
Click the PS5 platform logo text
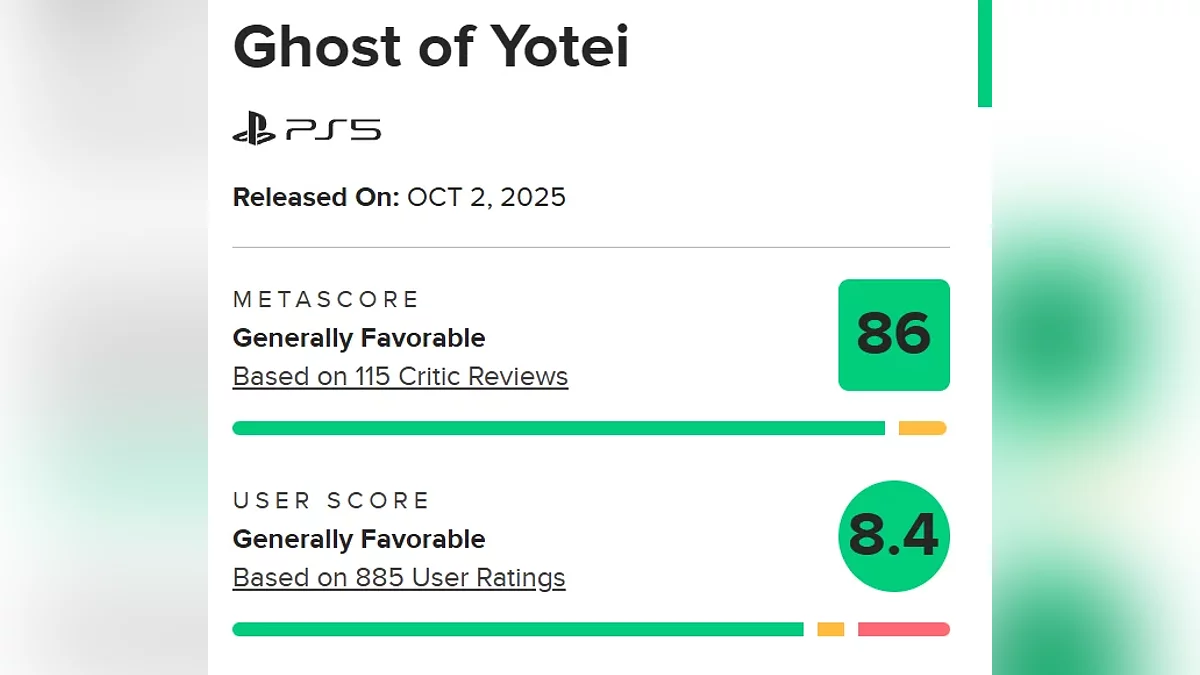tap(333, 130)
